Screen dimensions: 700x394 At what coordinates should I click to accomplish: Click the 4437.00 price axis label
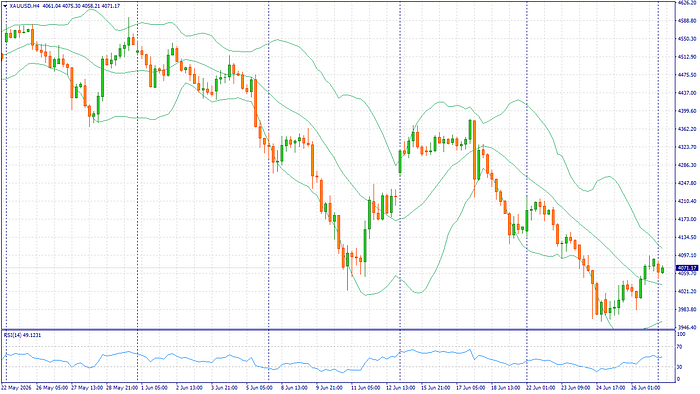(x=687, y=93)
